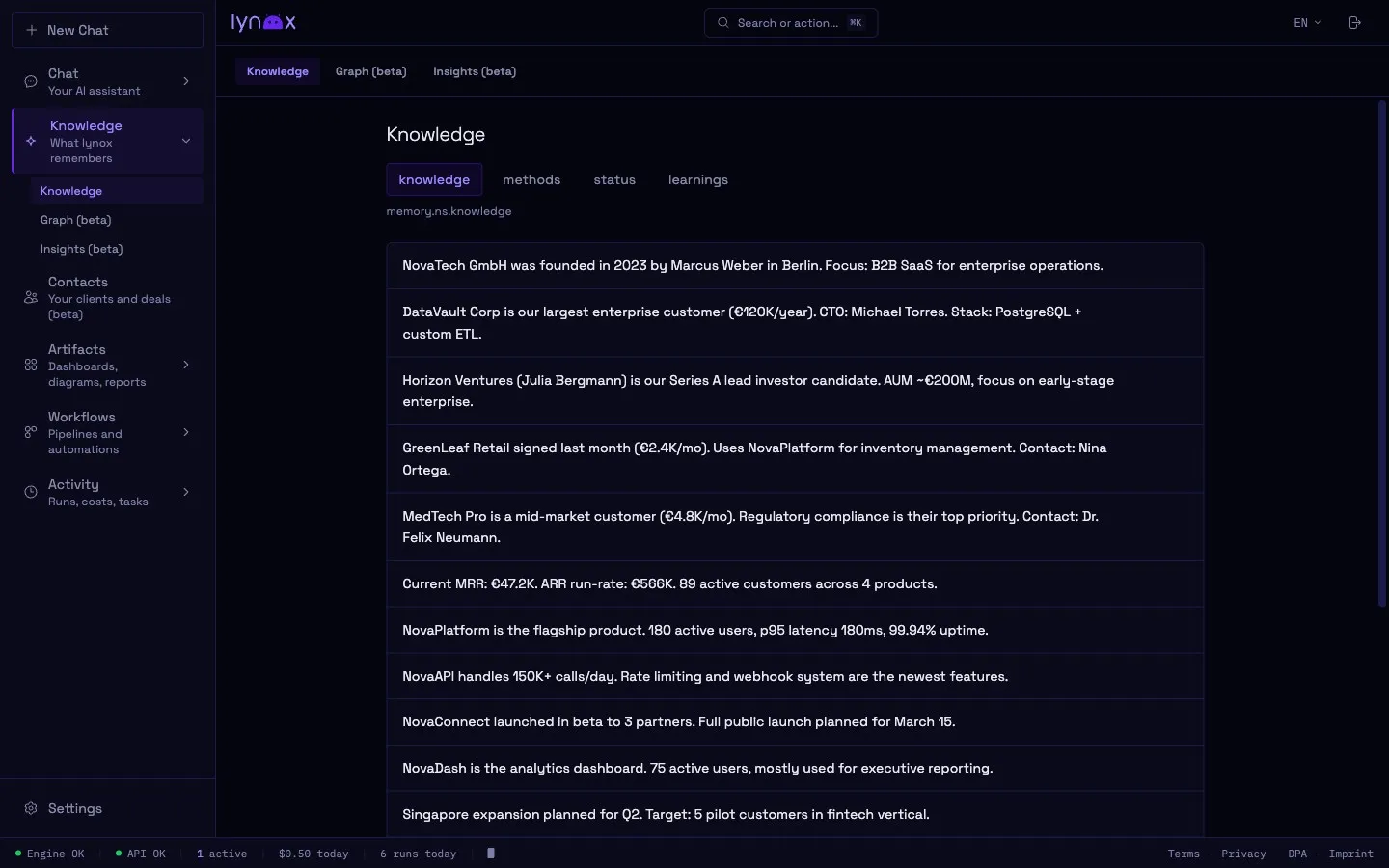Select the top Knowledge tab
1389x868 pixels.
[278, 71]
